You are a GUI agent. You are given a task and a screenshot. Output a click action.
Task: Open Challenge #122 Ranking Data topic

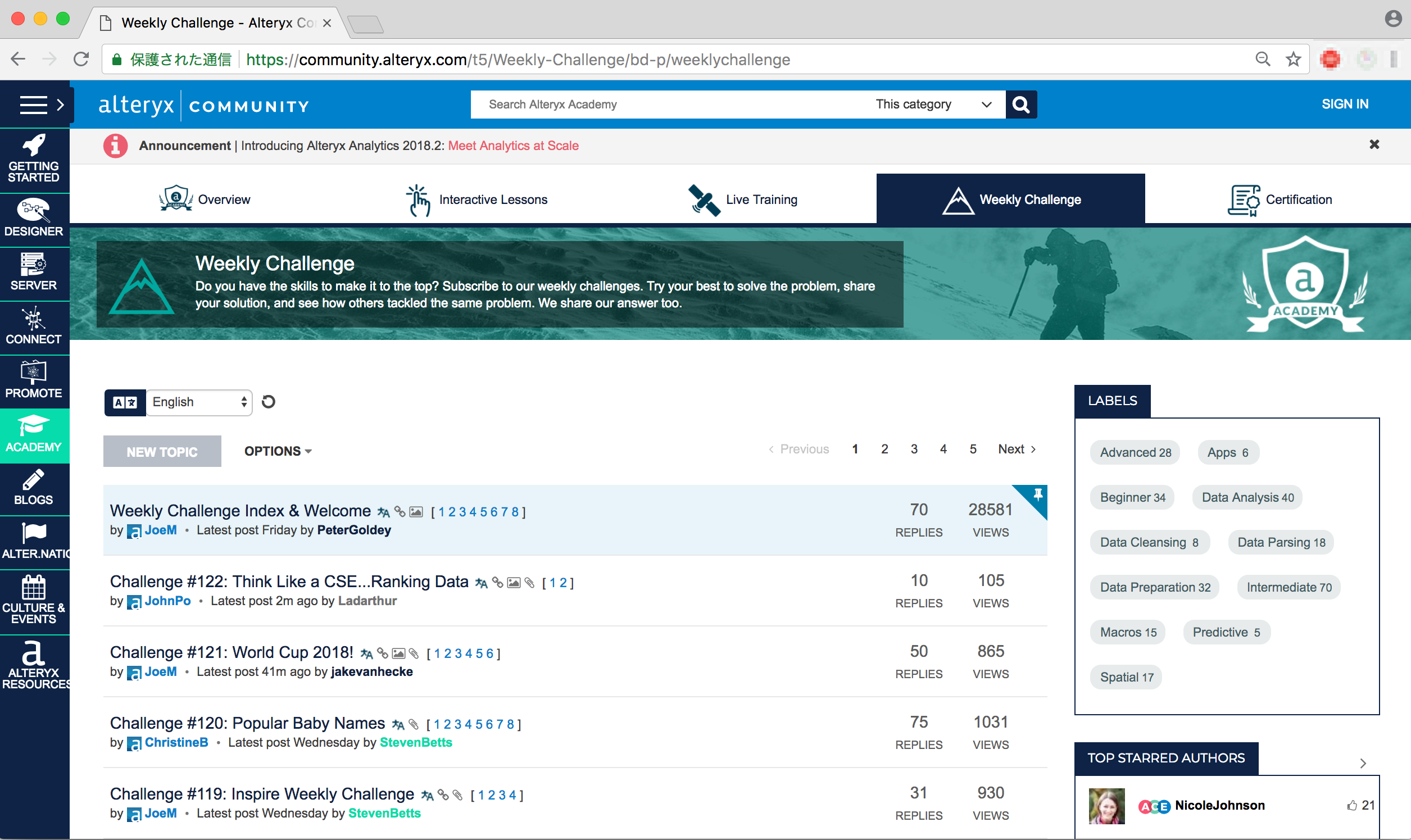(x=289, y=582)
